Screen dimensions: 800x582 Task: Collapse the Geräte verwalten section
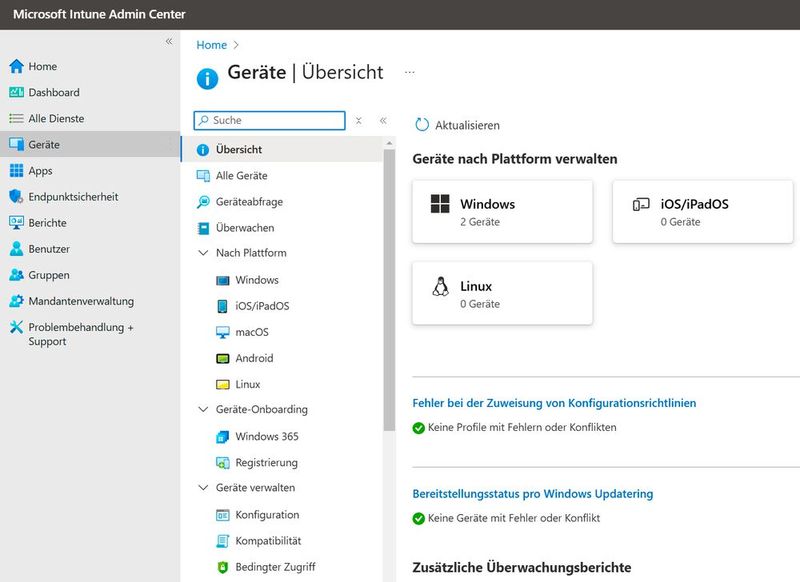coord(203,488)
